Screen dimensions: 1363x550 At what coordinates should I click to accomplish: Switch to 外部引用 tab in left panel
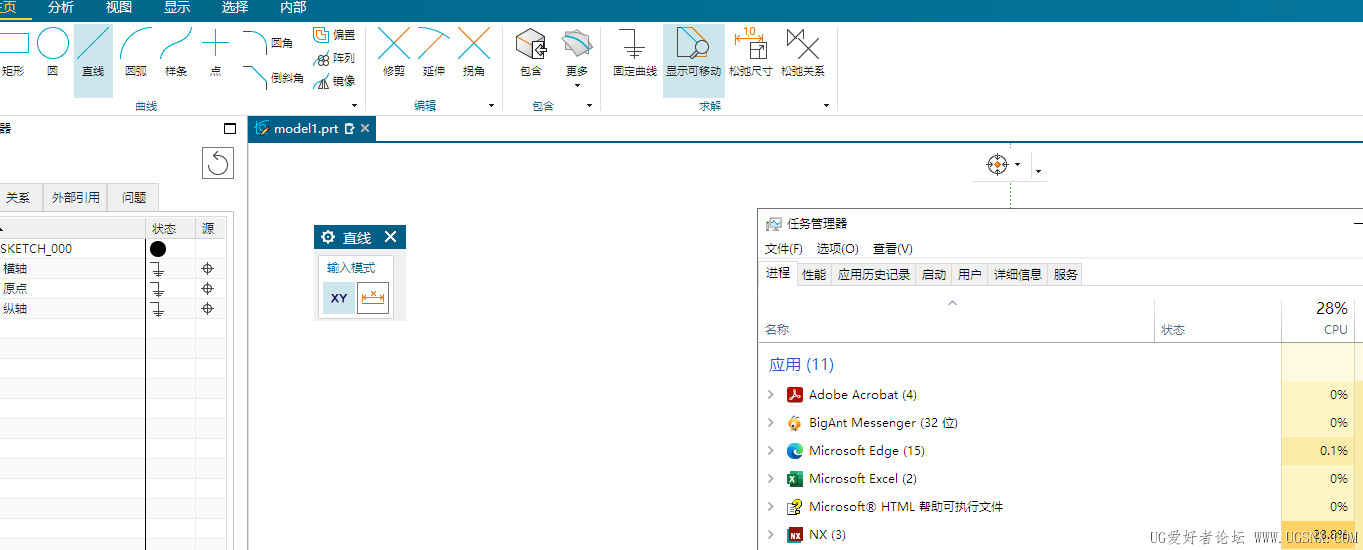tap(77, 198)
